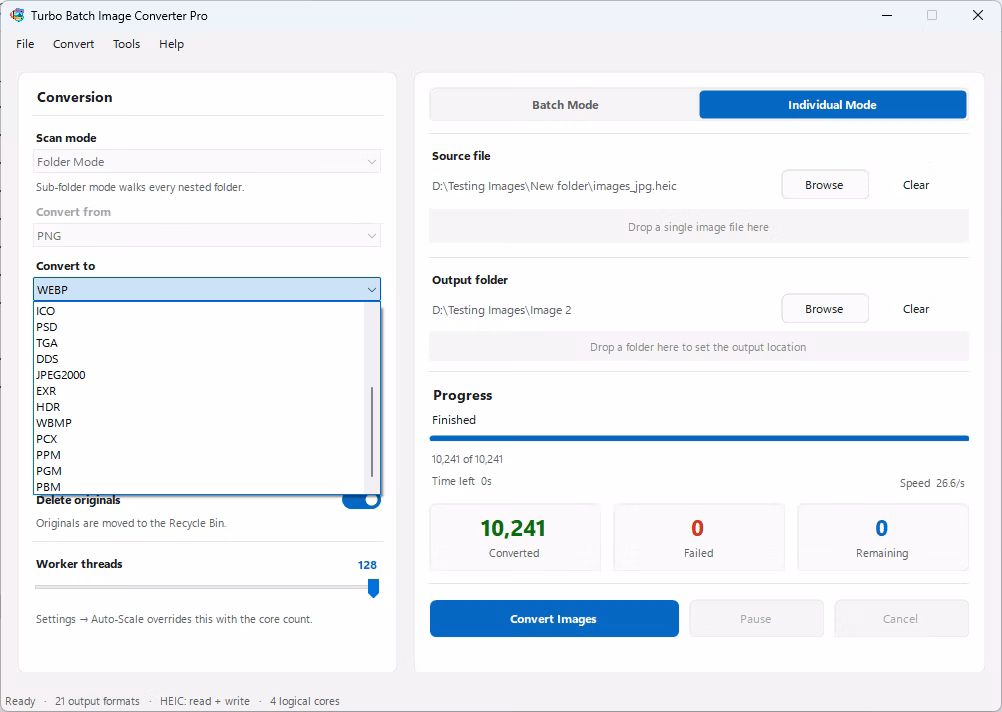
Task: Click the HEIC: read + write status entry
Action: [204, 701]
